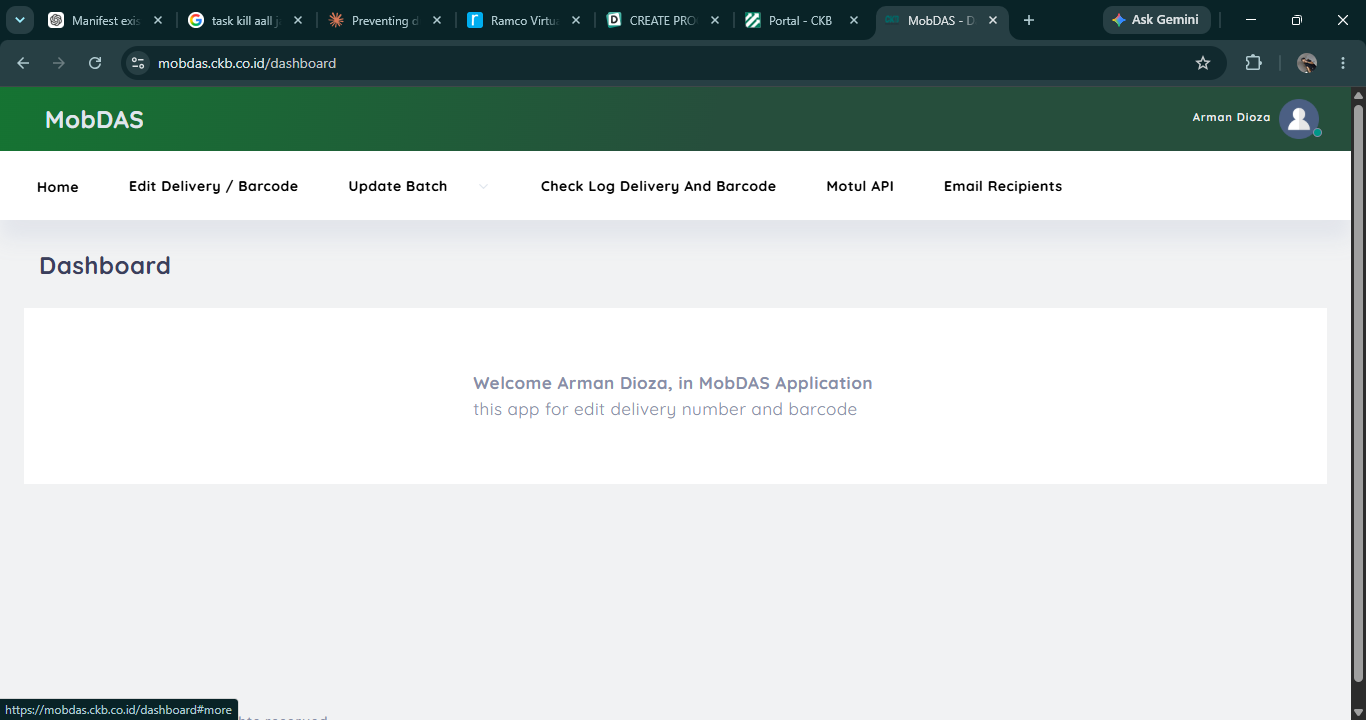Close the task kill aall tab
The image size is (1366, 720).
pyautogui.click(x=298, y=20)
